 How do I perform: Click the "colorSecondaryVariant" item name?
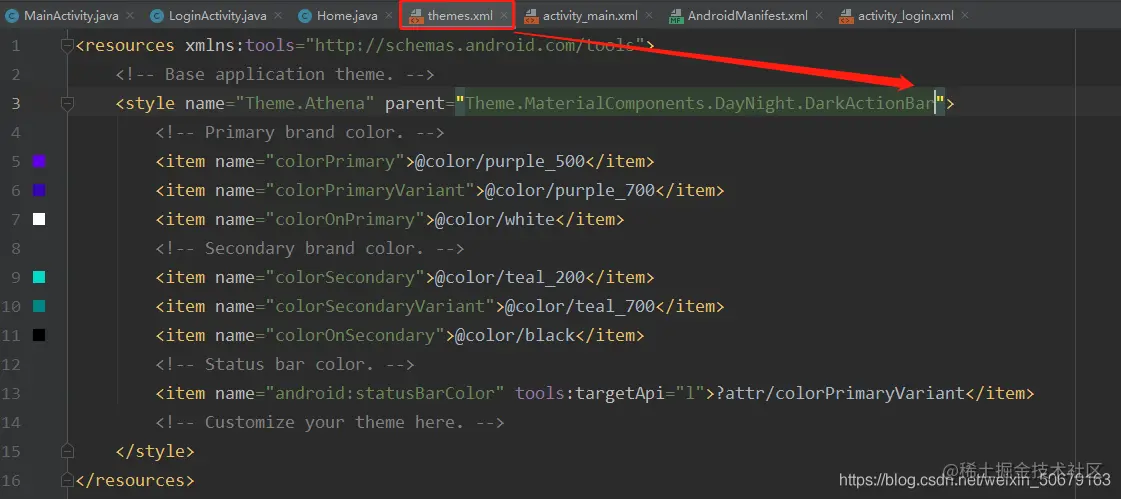click(380, 306)
